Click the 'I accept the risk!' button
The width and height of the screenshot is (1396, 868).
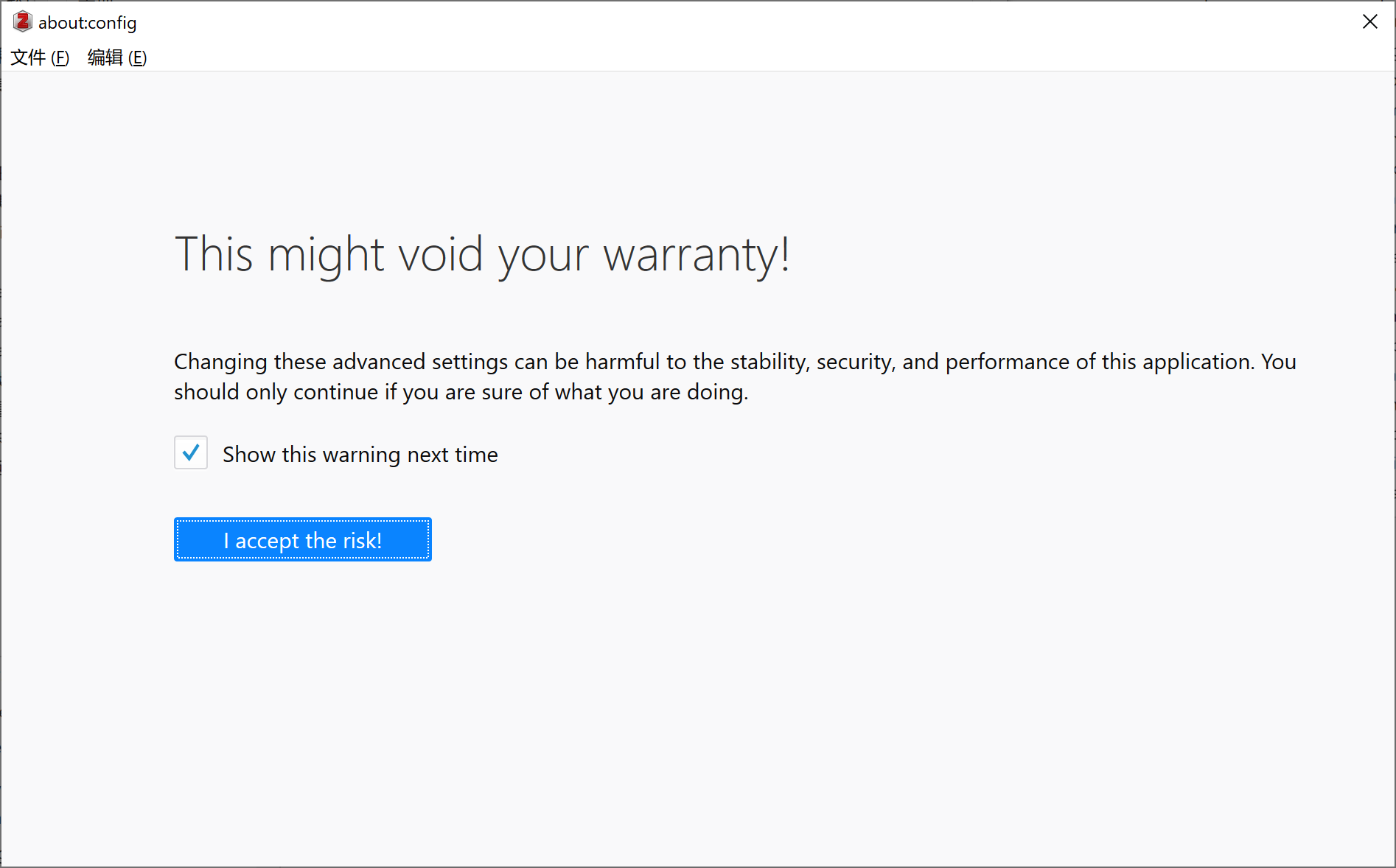[303, 539]
